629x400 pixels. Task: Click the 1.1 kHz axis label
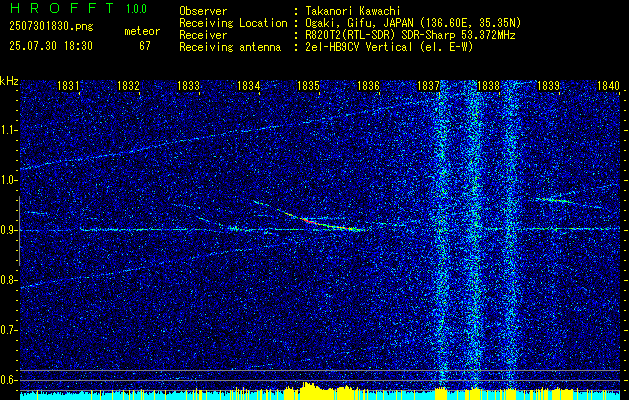(x=8, y=130)
